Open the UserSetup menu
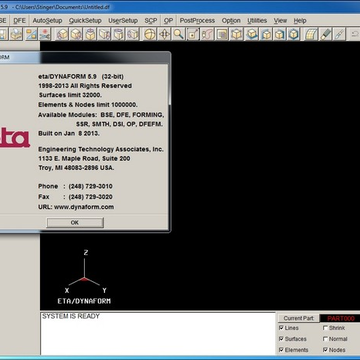Screen dimensions: 360x360 point(123,21)
